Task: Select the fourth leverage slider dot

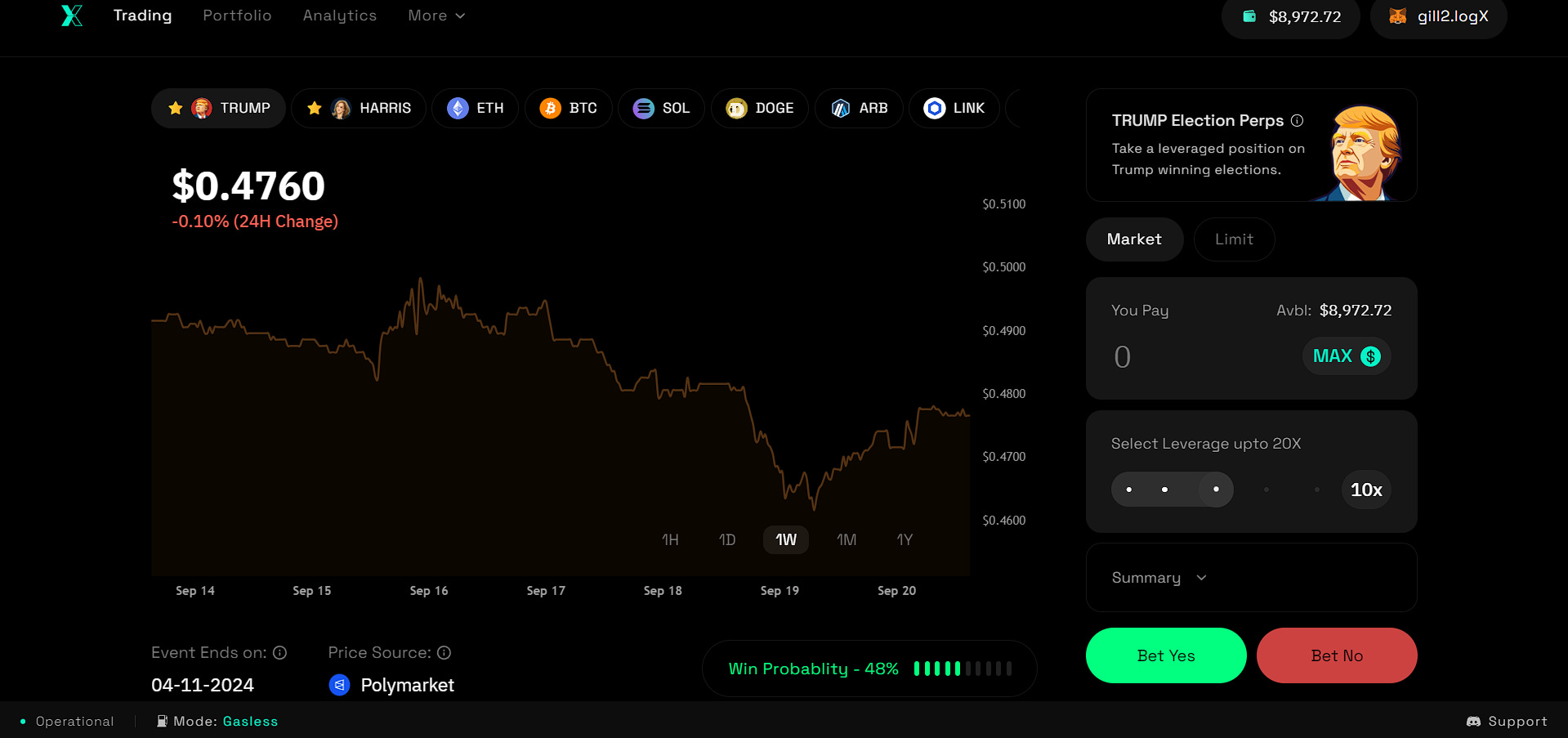Action: tap(1266, 490)
